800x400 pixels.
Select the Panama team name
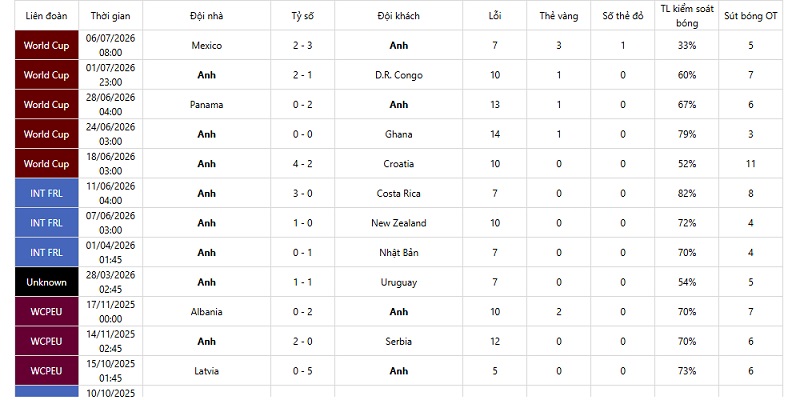click(x=207, y=105)
